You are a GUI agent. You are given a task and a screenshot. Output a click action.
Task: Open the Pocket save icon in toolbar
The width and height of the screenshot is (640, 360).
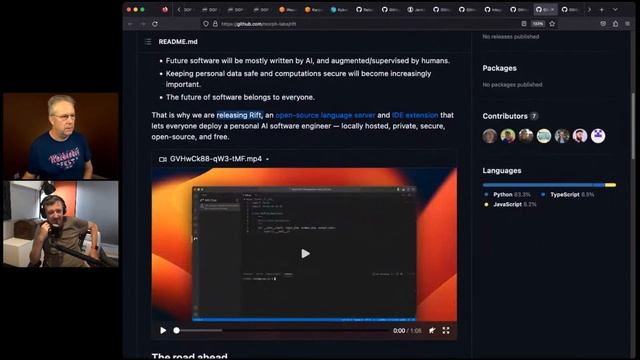click(x=603, y=24)
